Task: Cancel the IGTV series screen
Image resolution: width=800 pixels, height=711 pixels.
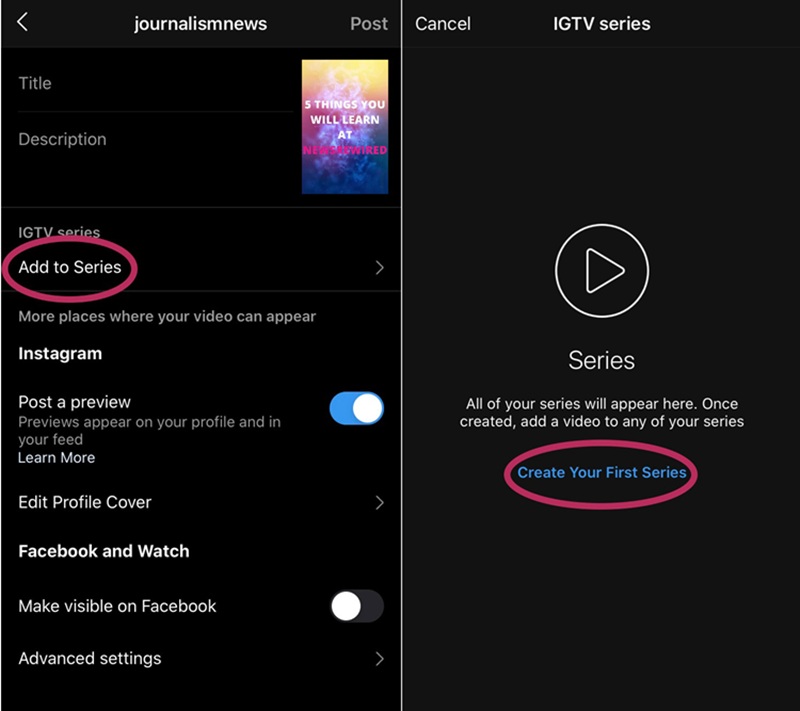Action: 443,23
